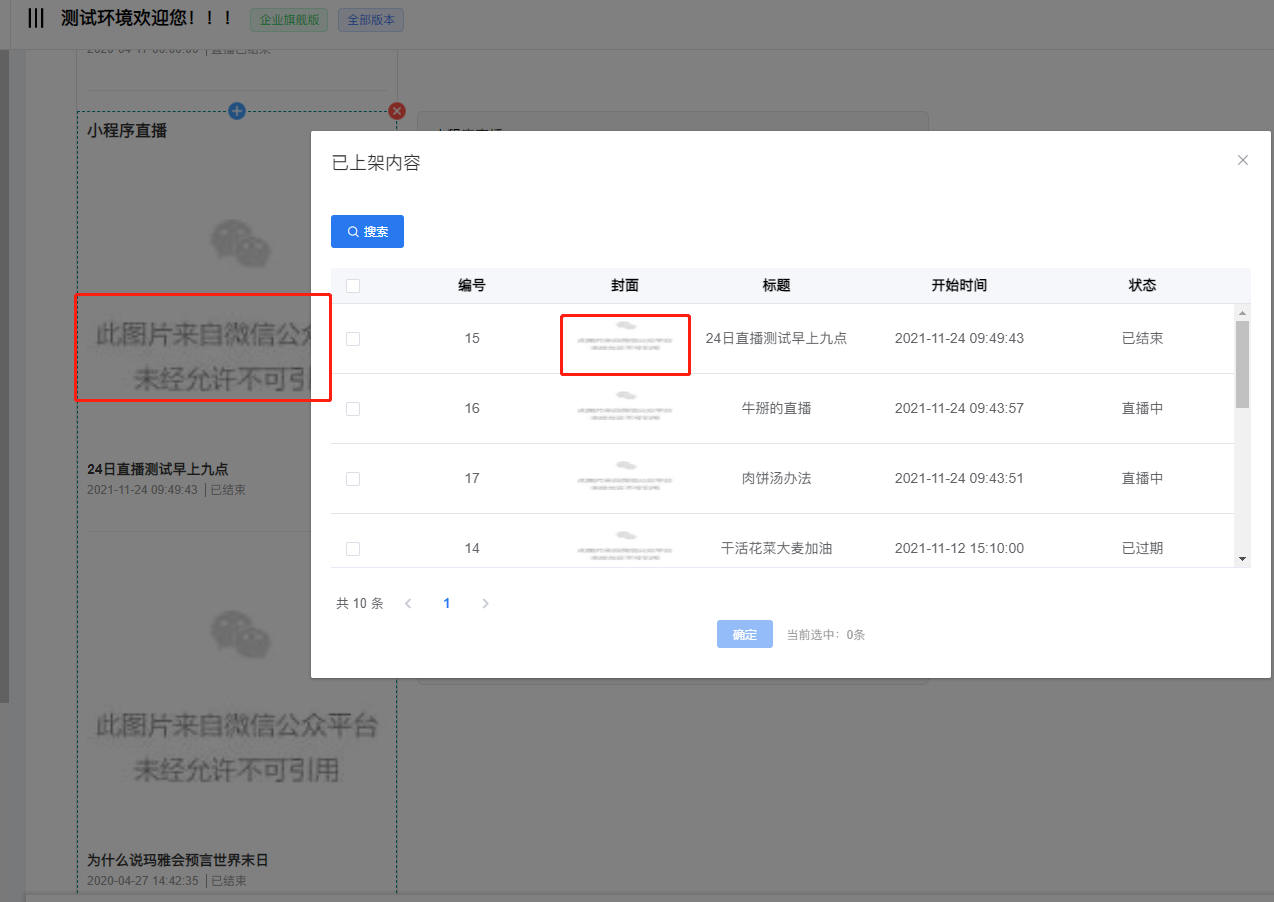Click the 已结束 status in row 15
This screenshot has width=1274, height=902.
pos(1142,338)
